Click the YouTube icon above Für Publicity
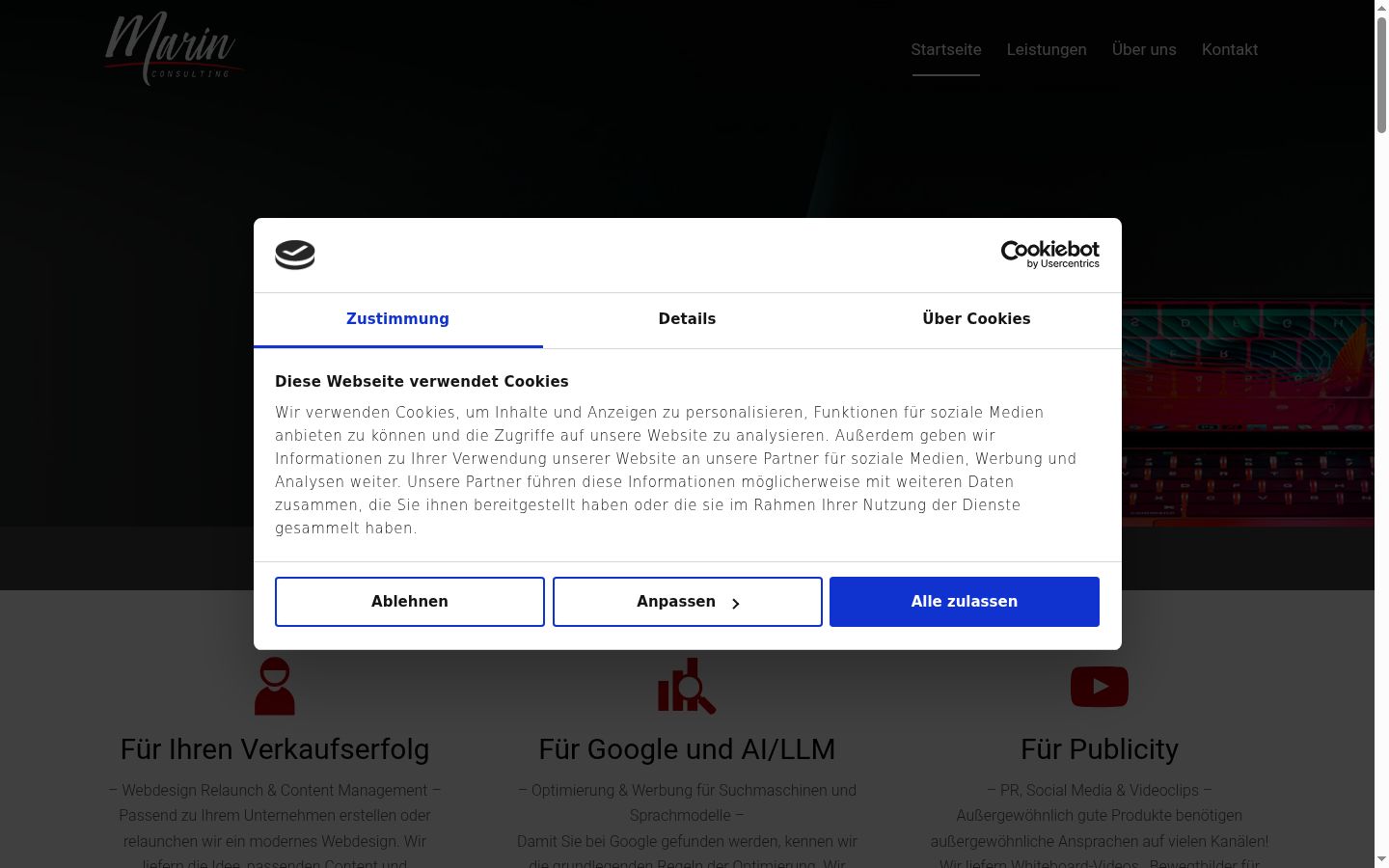The width and height of the screenshot is (1389, 868). point(1100,687)
